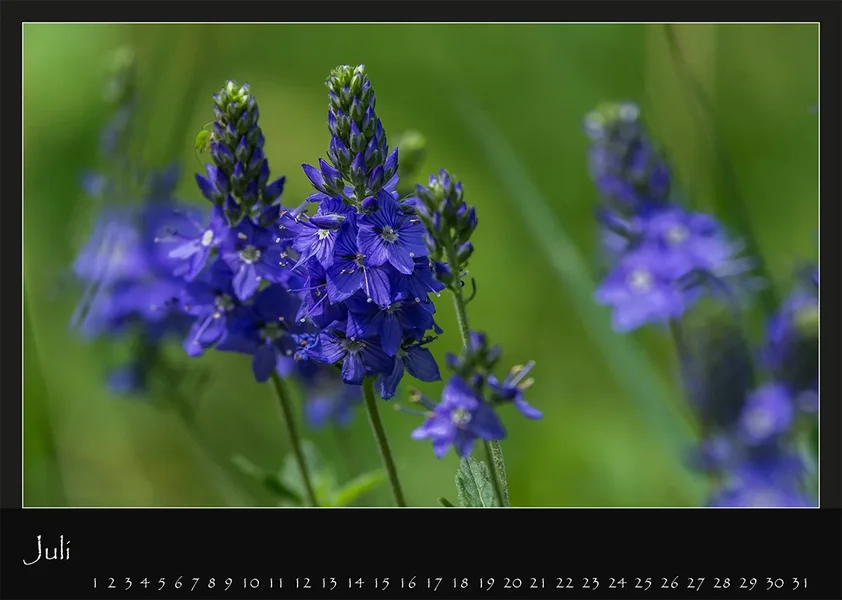The image size is (842, 600).
Task: Click the blue flower photo
Action: [x=421, y=265]
